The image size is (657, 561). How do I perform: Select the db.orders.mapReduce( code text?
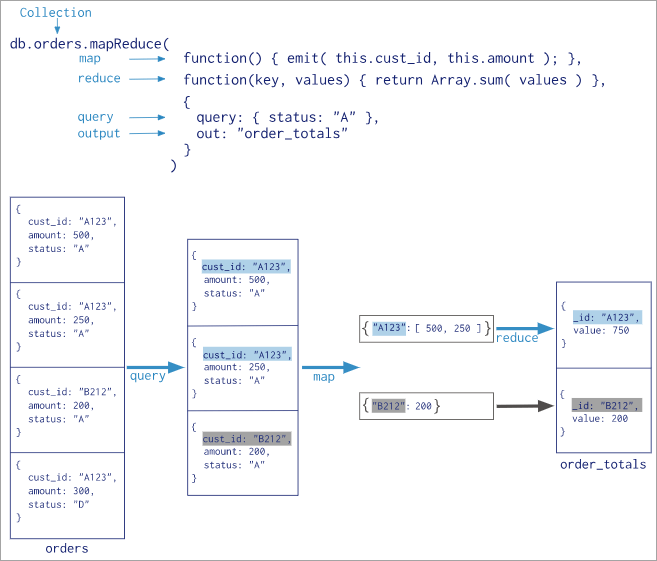90,44
